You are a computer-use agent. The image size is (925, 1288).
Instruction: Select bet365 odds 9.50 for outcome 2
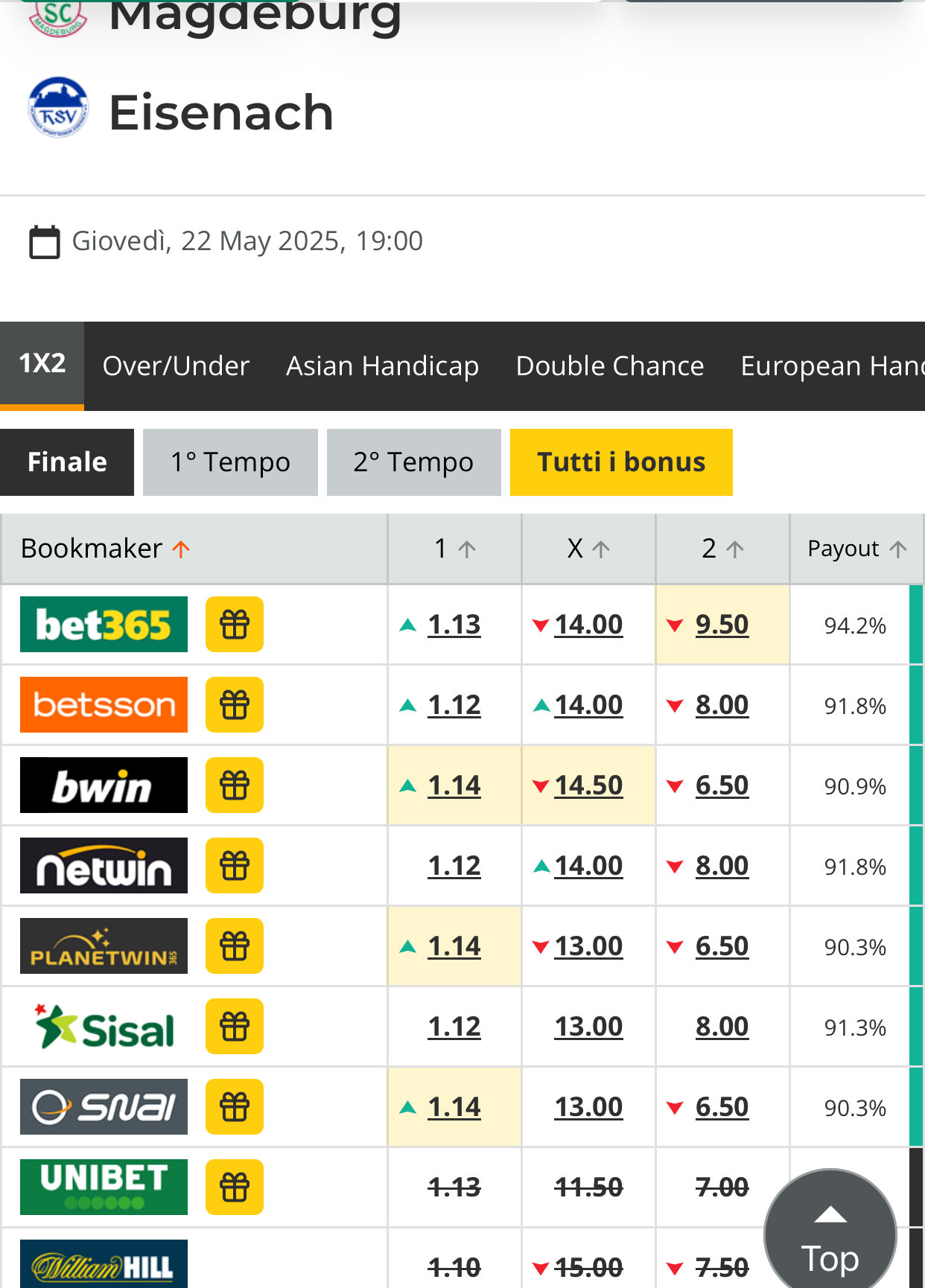(722, 625)
